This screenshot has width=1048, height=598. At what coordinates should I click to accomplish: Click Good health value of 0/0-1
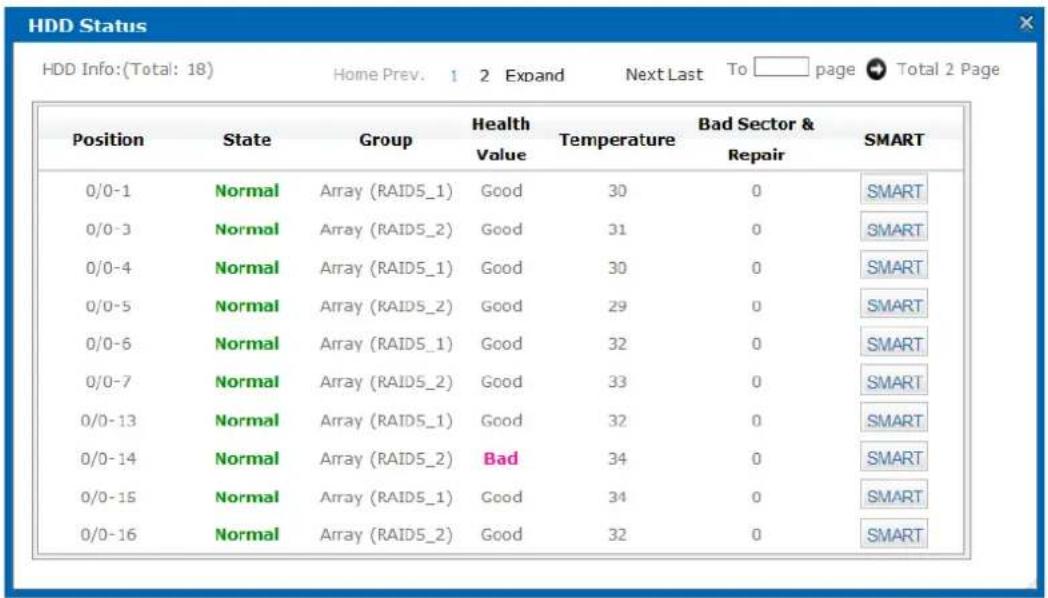[501, 191]
